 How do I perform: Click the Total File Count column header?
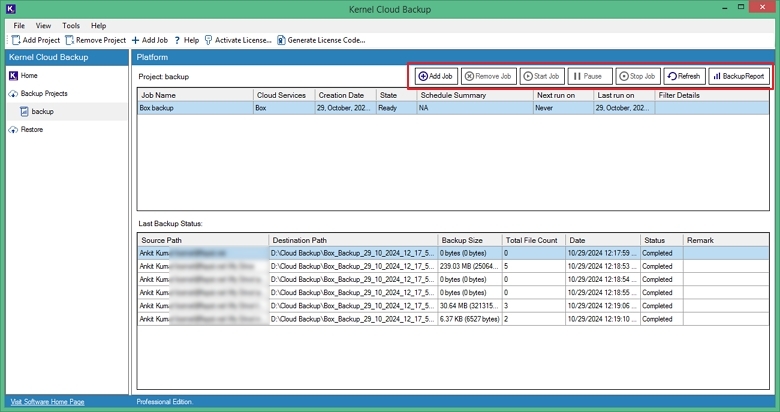[x=534, y=240]
